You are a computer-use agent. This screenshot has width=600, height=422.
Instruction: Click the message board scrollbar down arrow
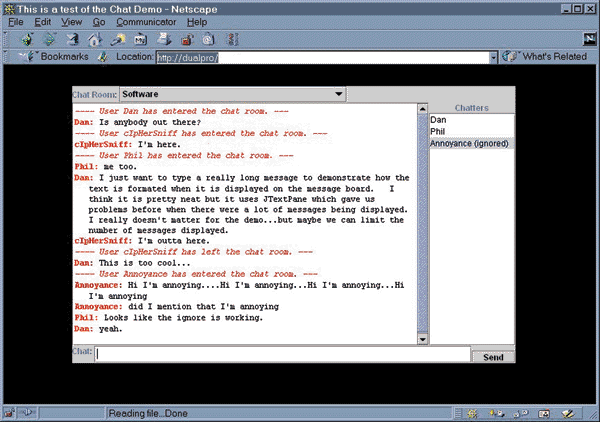pos(421,340)
